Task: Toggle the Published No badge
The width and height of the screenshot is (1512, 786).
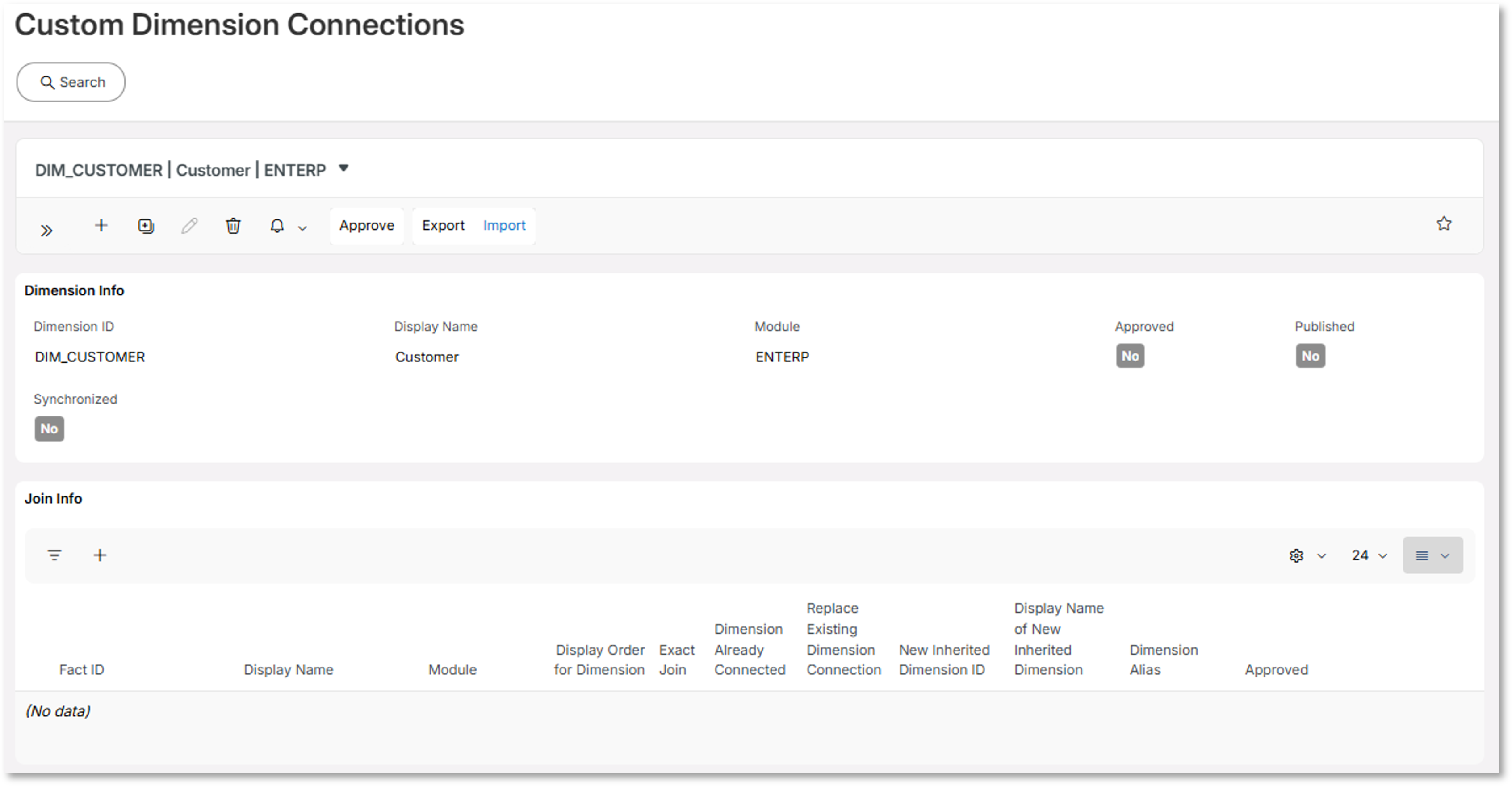Action: point(1310,356)
